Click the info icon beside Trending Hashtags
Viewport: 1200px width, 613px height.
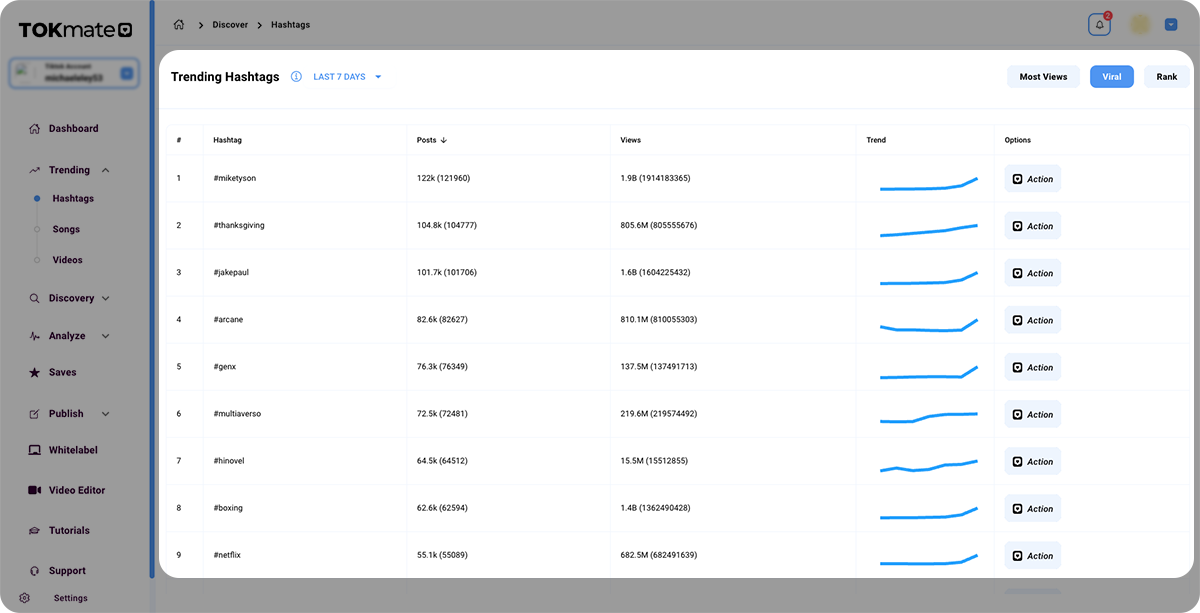296,77
